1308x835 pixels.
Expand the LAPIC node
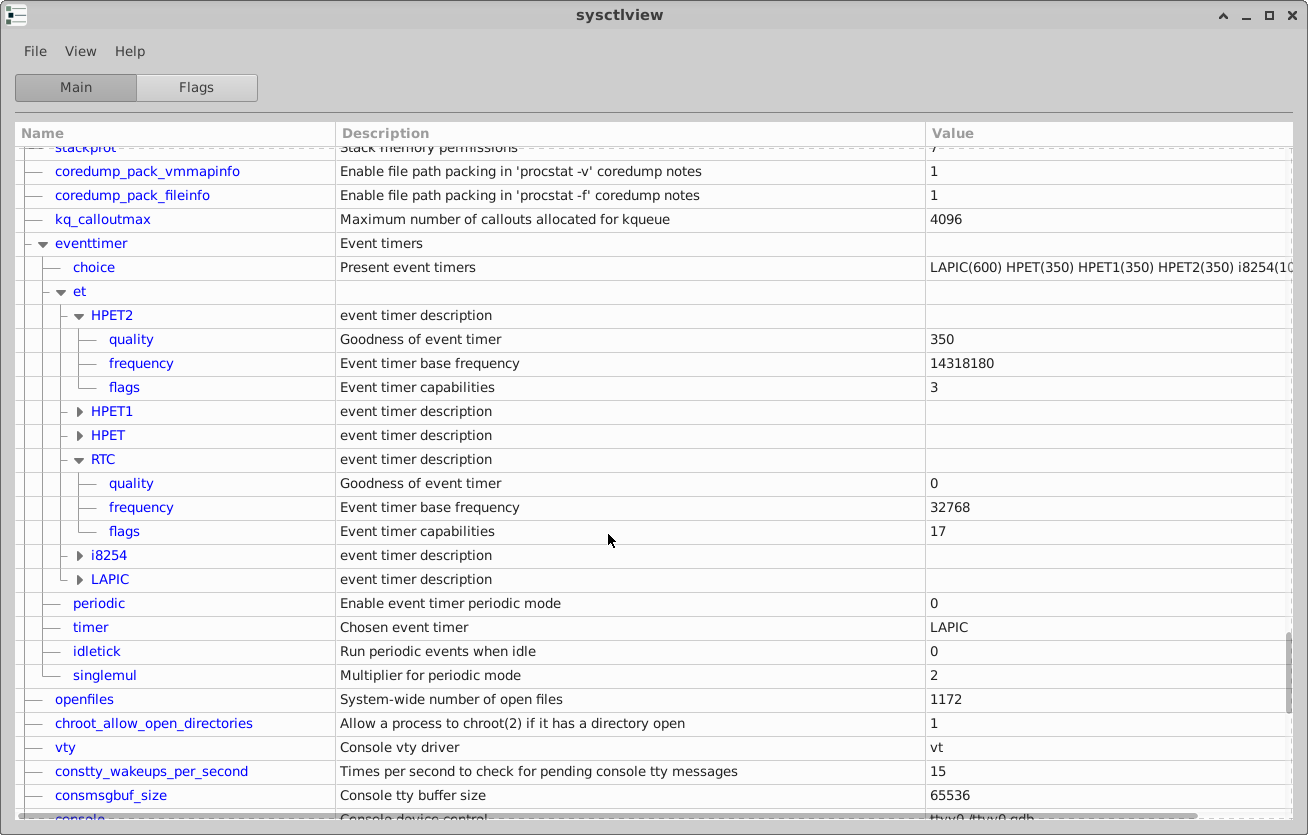point(79,580)
